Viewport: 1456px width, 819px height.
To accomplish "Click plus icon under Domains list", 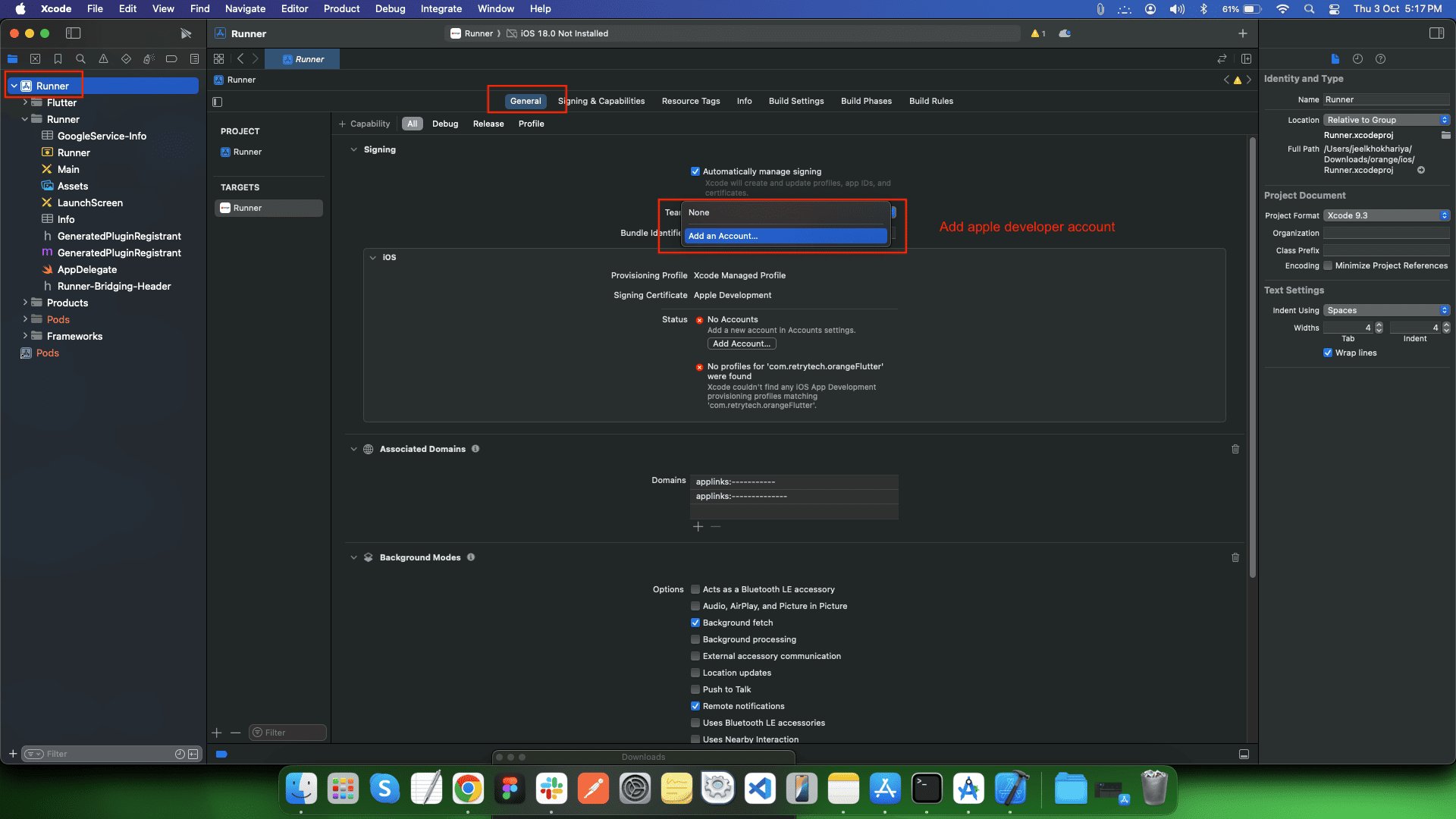I will click(698, 527).
